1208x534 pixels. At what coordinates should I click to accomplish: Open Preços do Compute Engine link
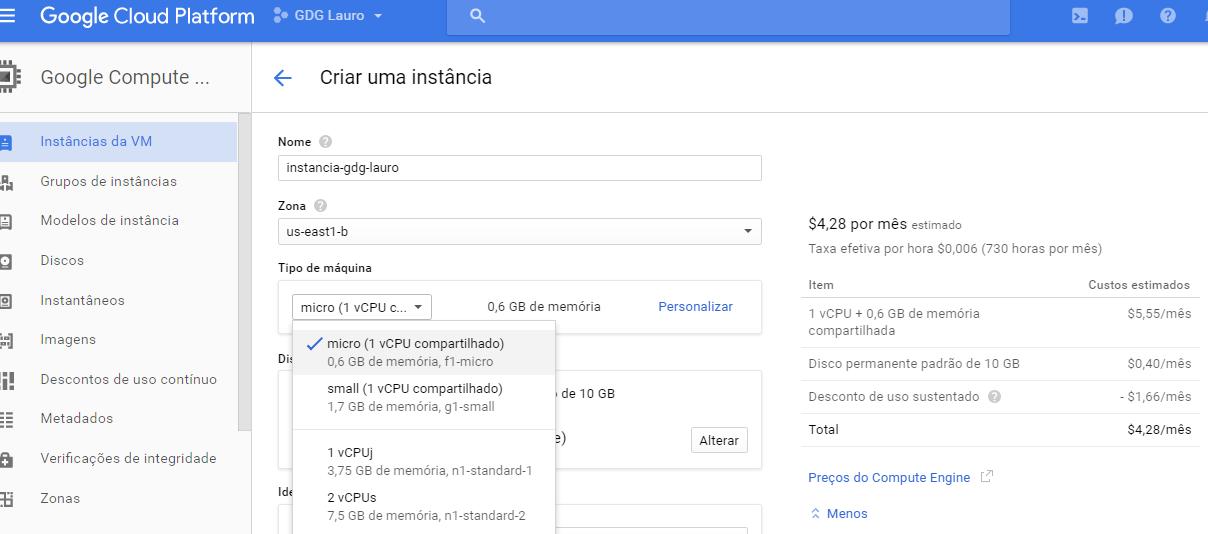889,477
